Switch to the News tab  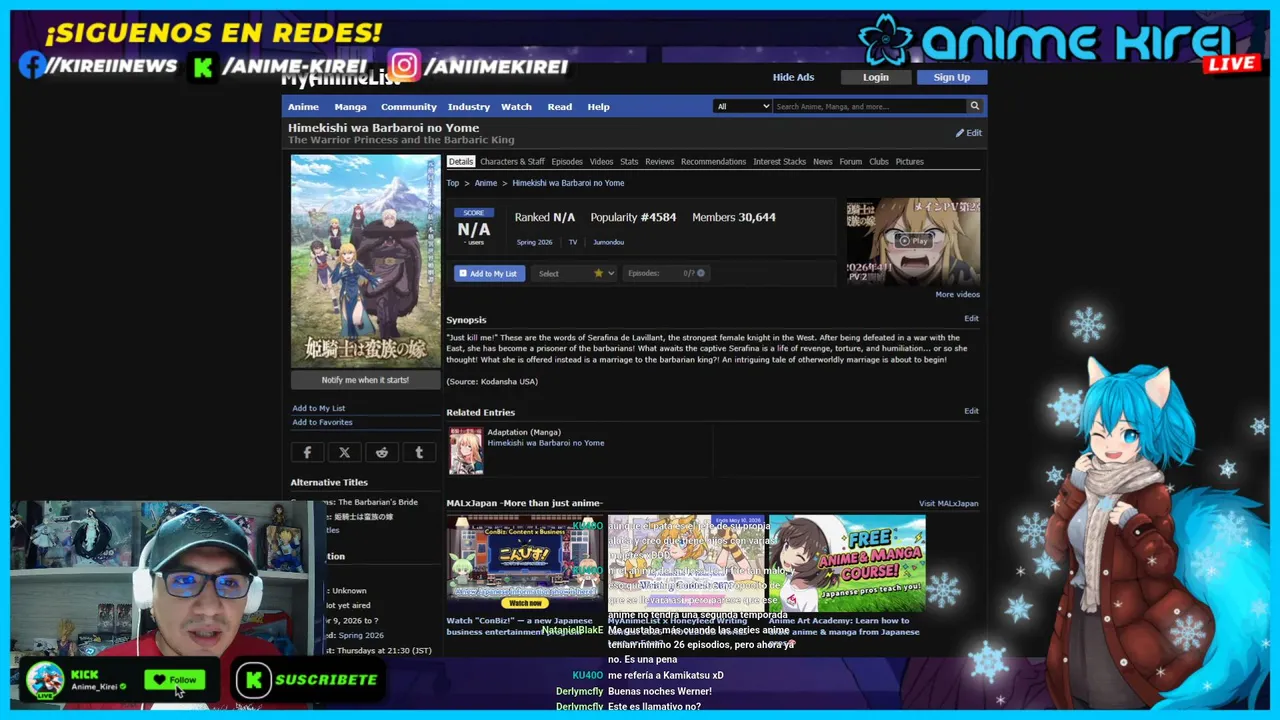click(822, 162)
